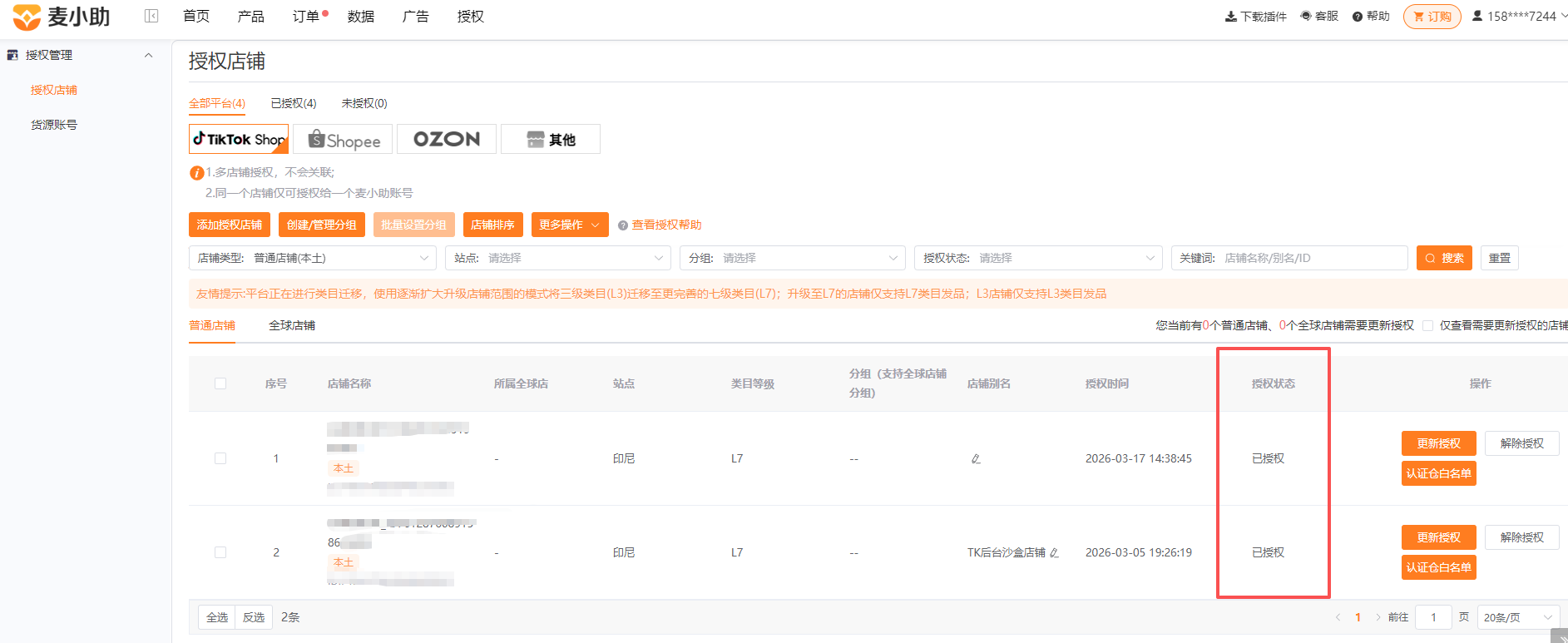Click the info icon beside 多店铺授权 tip
Viewport: 1568px width, 643px height.
click(196, 173)
